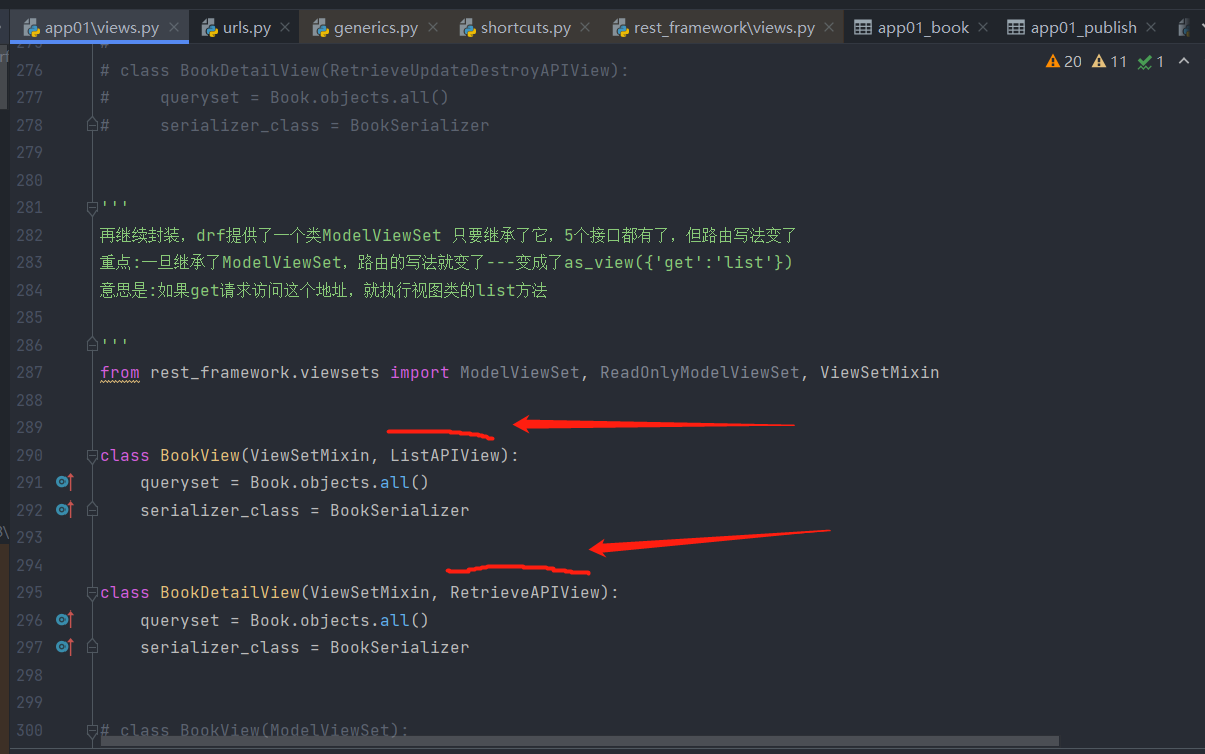Collapse the commented block fold on line 300

click(92, 730)
